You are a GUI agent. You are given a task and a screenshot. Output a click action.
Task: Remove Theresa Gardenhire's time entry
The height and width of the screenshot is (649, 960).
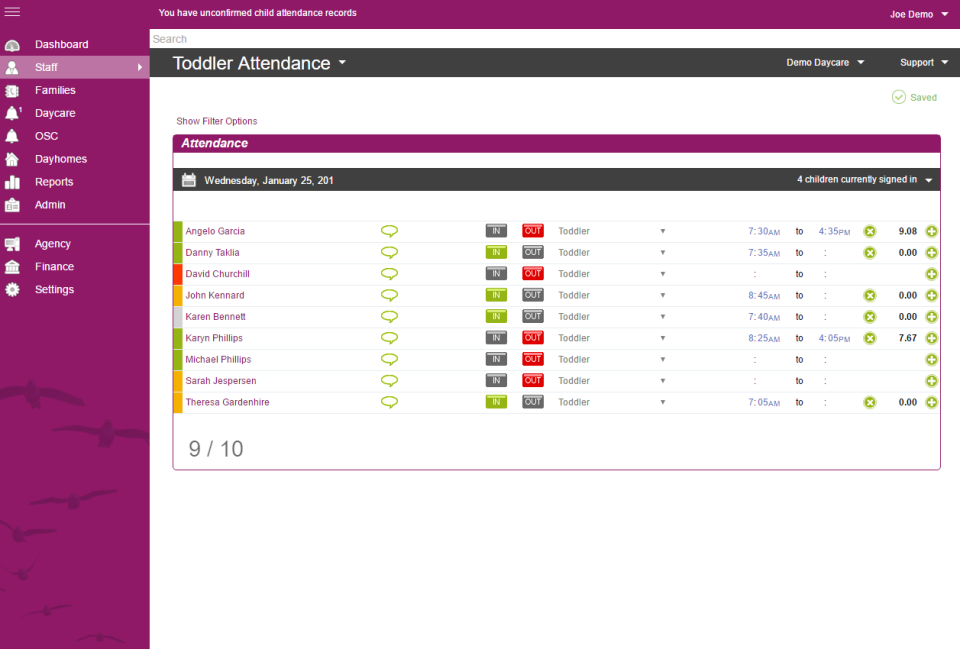[x=869, y=402]
